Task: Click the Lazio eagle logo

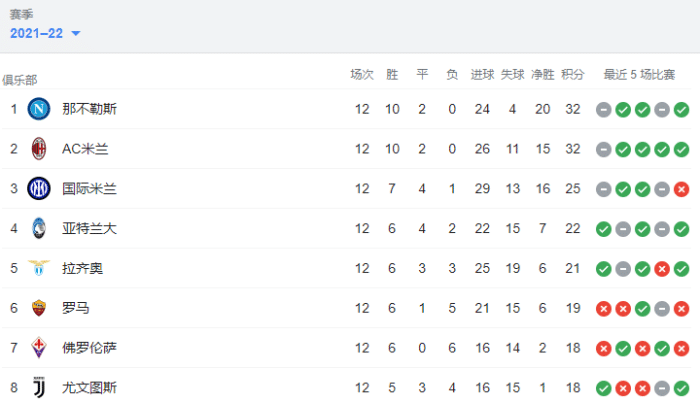Action: pyautogui.click(x=39, y=268)
